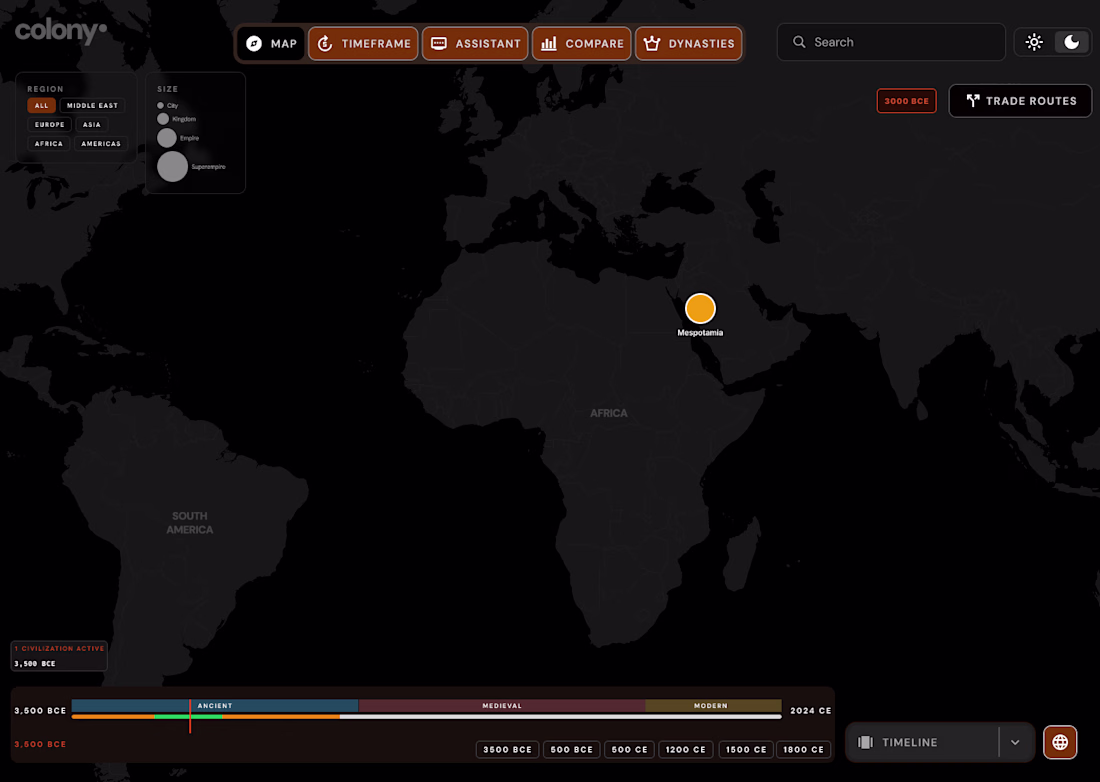Click the Assistant chat icon
1100x782 pixels.
coord(438,43)
